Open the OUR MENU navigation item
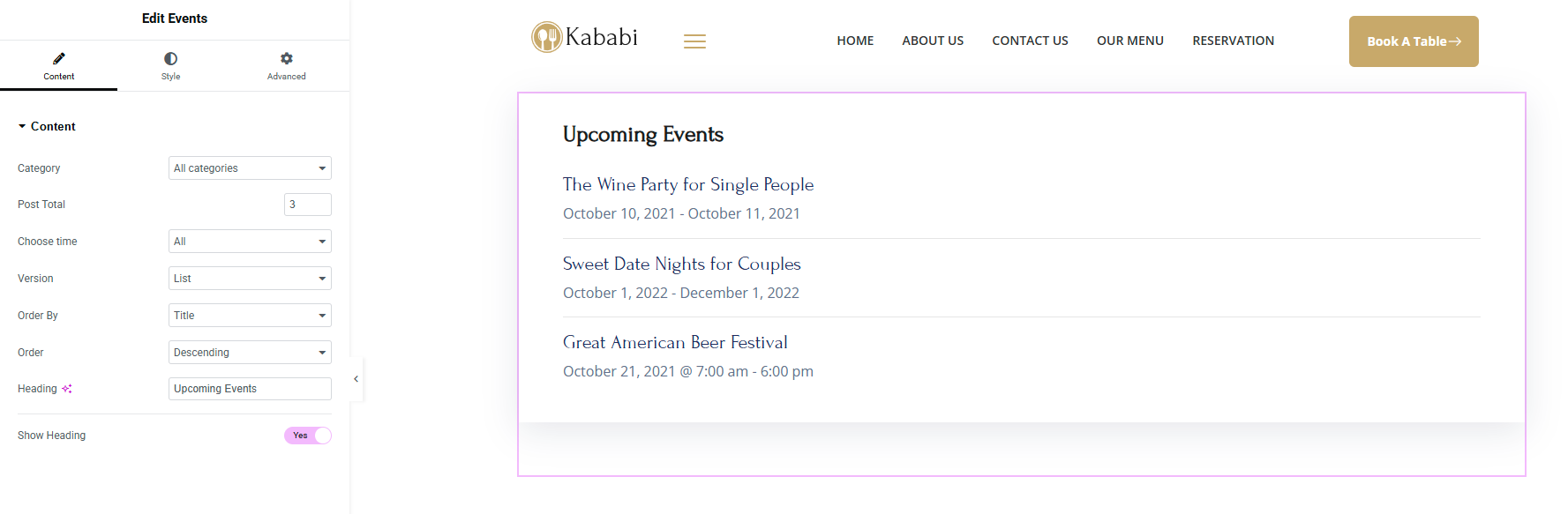Viewport: 1568px width, 514px height. (x=1130, y=41)
